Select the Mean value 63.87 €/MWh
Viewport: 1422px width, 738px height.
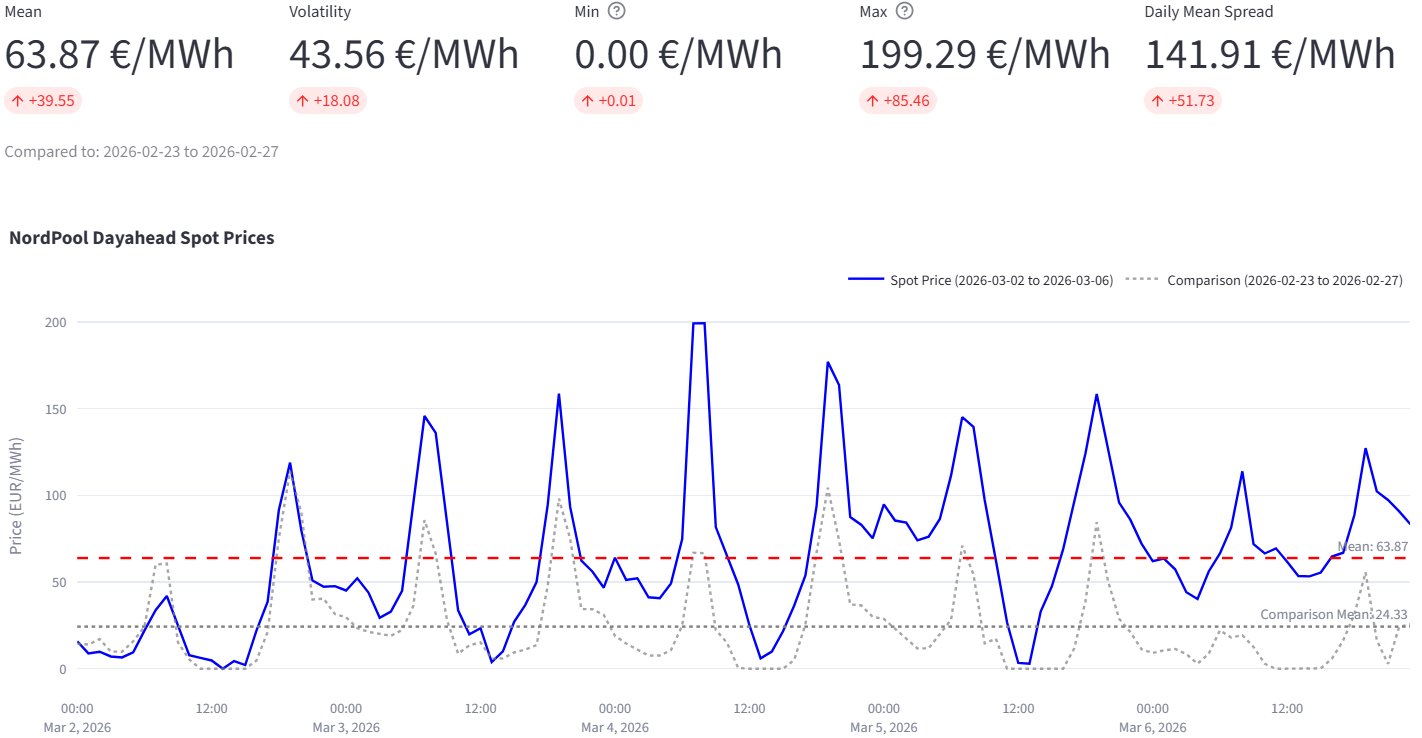[x=119, y=54]
